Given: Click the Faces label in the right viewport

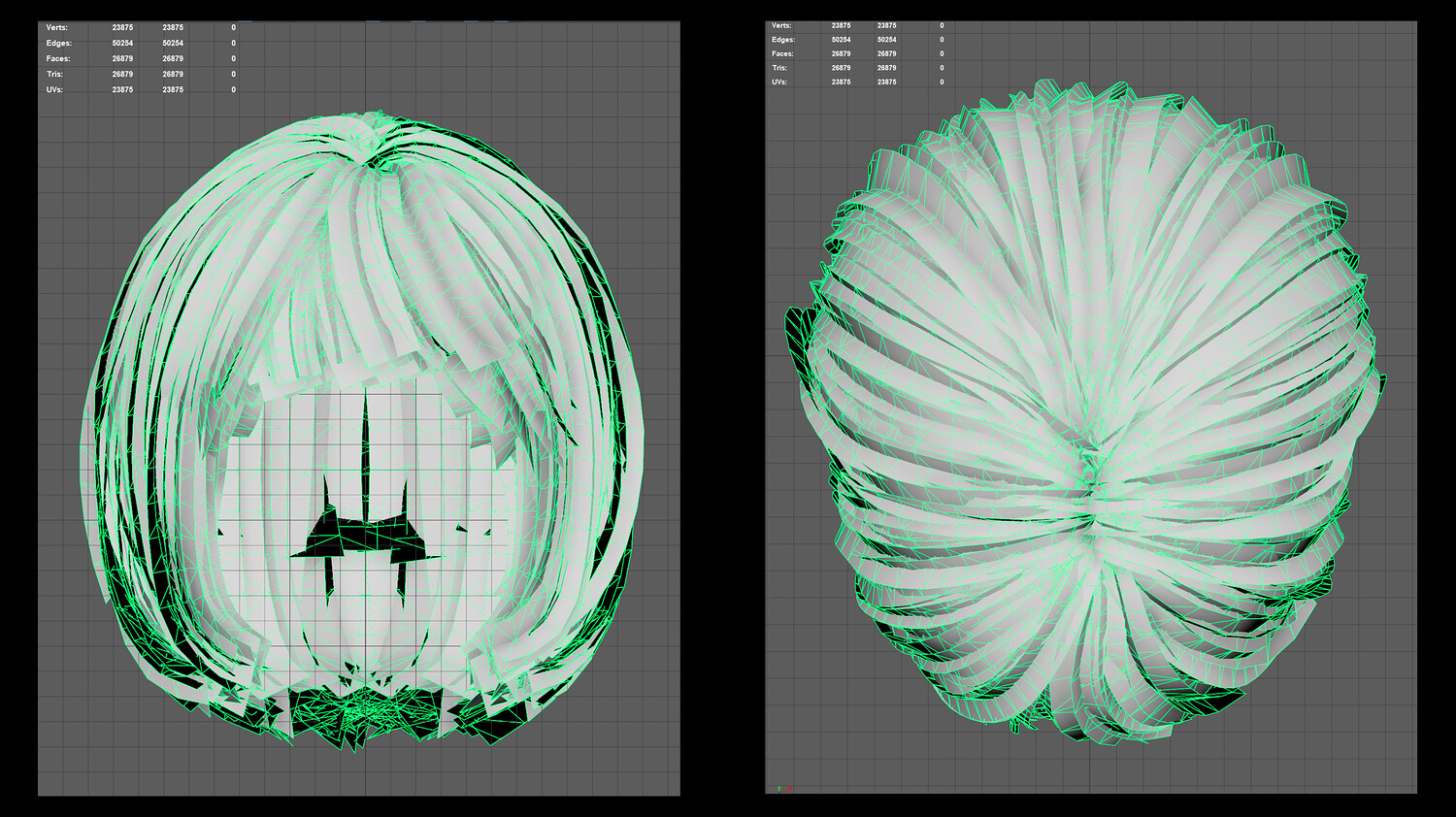Looking at the screenshot, I should click(x=782, y=53).
